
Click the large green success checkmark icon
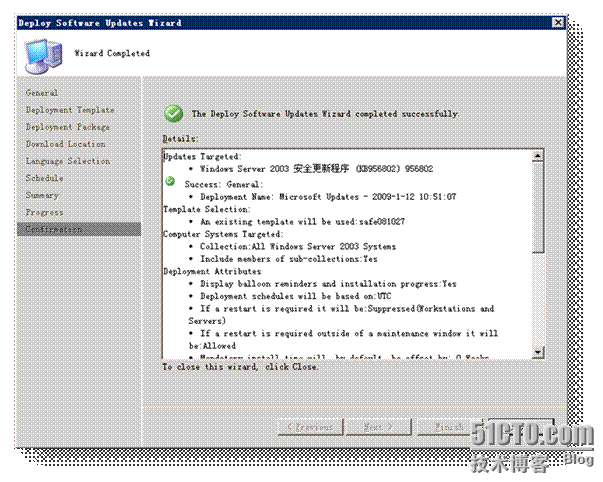coord(173,113)
